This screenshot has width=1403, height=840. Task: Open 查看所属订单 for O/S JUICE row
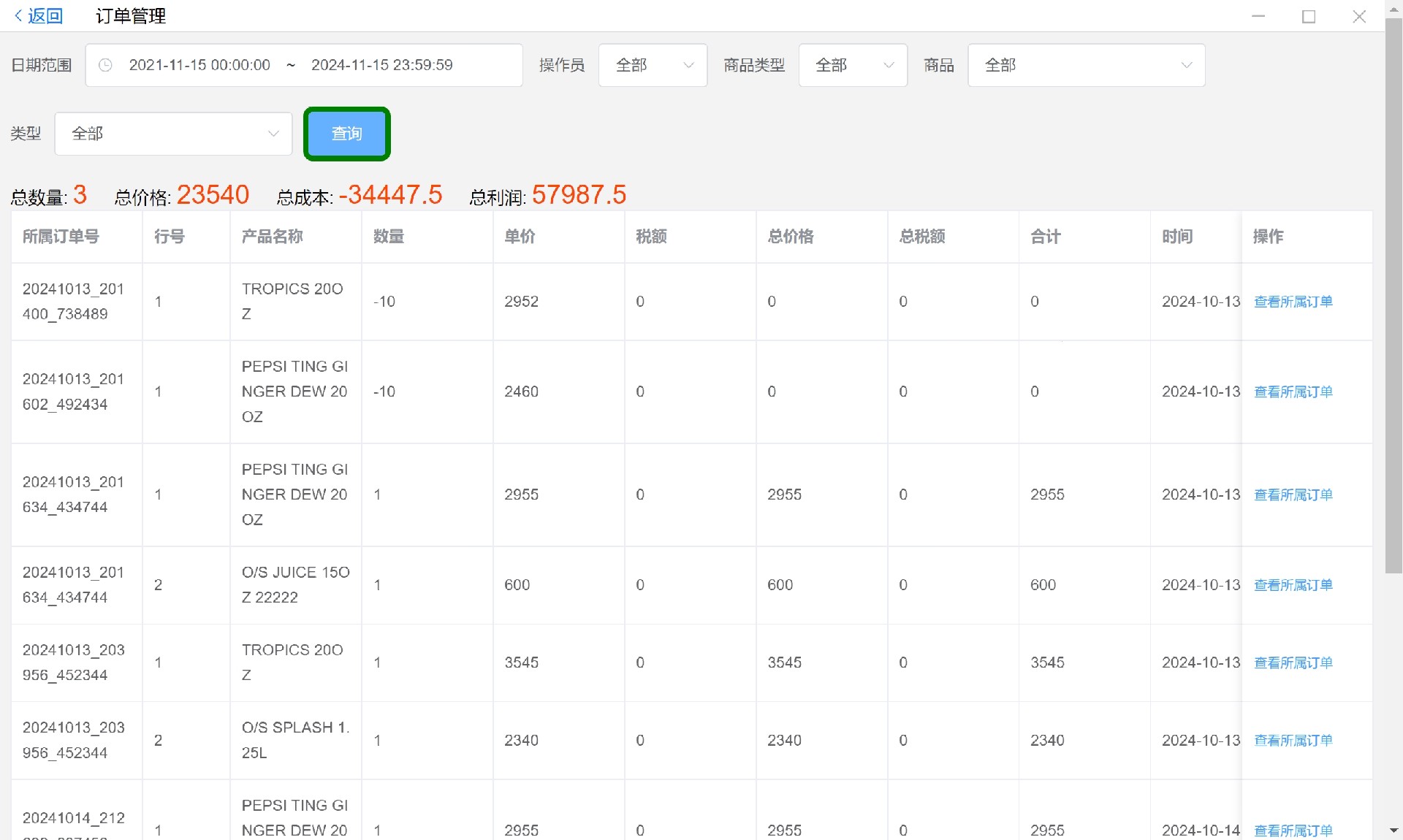click(x=1293, y=585)
